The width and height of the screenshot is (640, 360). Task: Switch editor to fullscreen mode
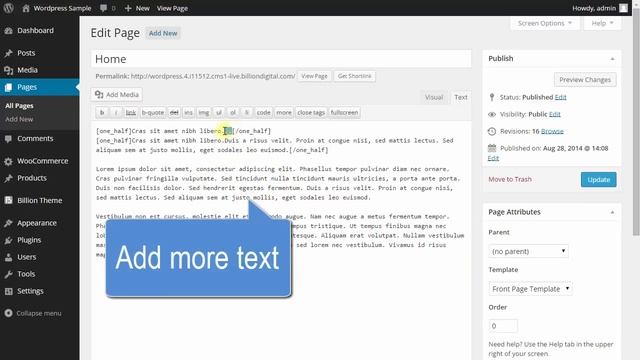[x=344, y=112]
